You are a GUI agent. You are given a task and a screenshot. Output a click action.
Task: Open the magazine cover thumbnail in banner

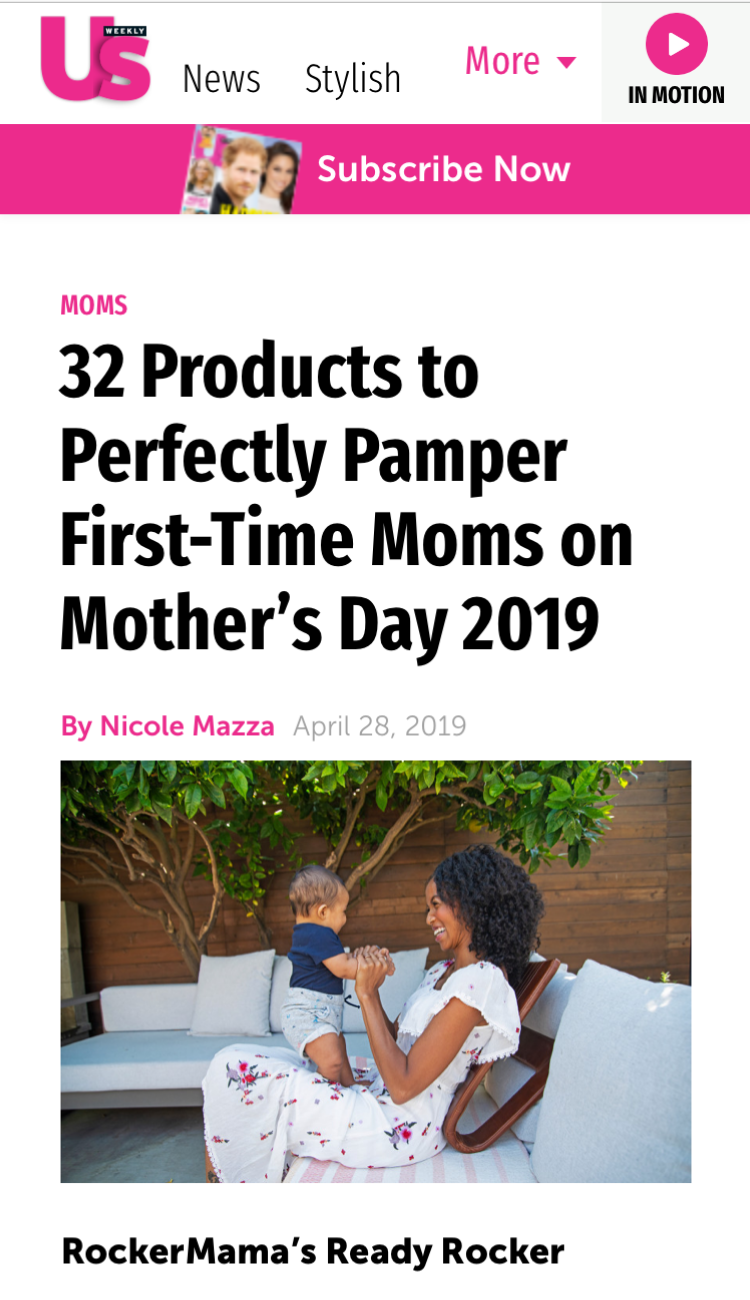point(240,169)
